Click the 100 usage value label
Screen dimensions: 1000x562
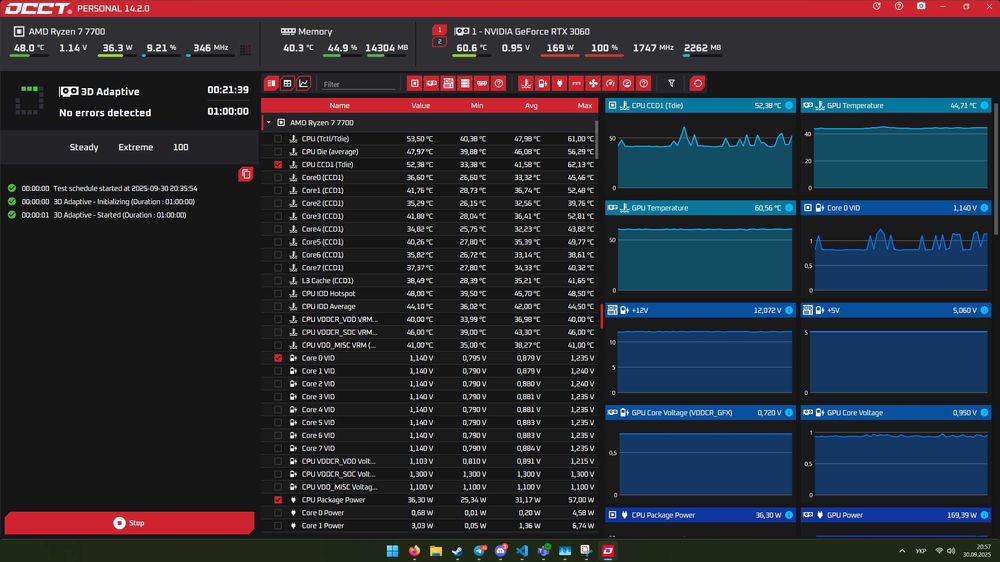[x=180, y=147]
